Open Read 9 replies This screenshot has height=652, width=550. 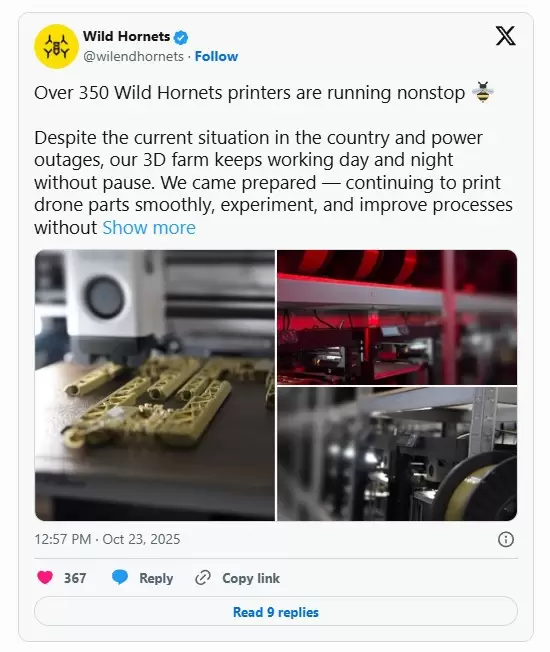pyautogui.click(x=276, y=611)
